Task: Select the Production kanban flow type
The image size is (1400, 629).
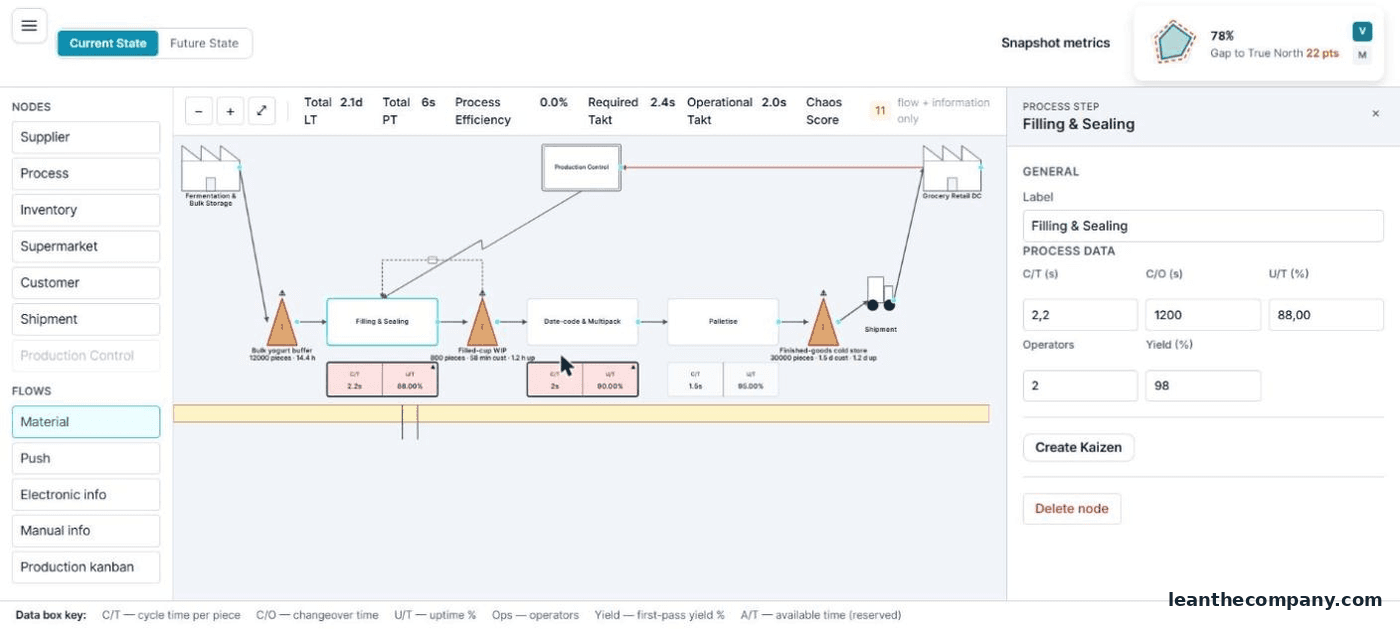Action: point(86,567)
